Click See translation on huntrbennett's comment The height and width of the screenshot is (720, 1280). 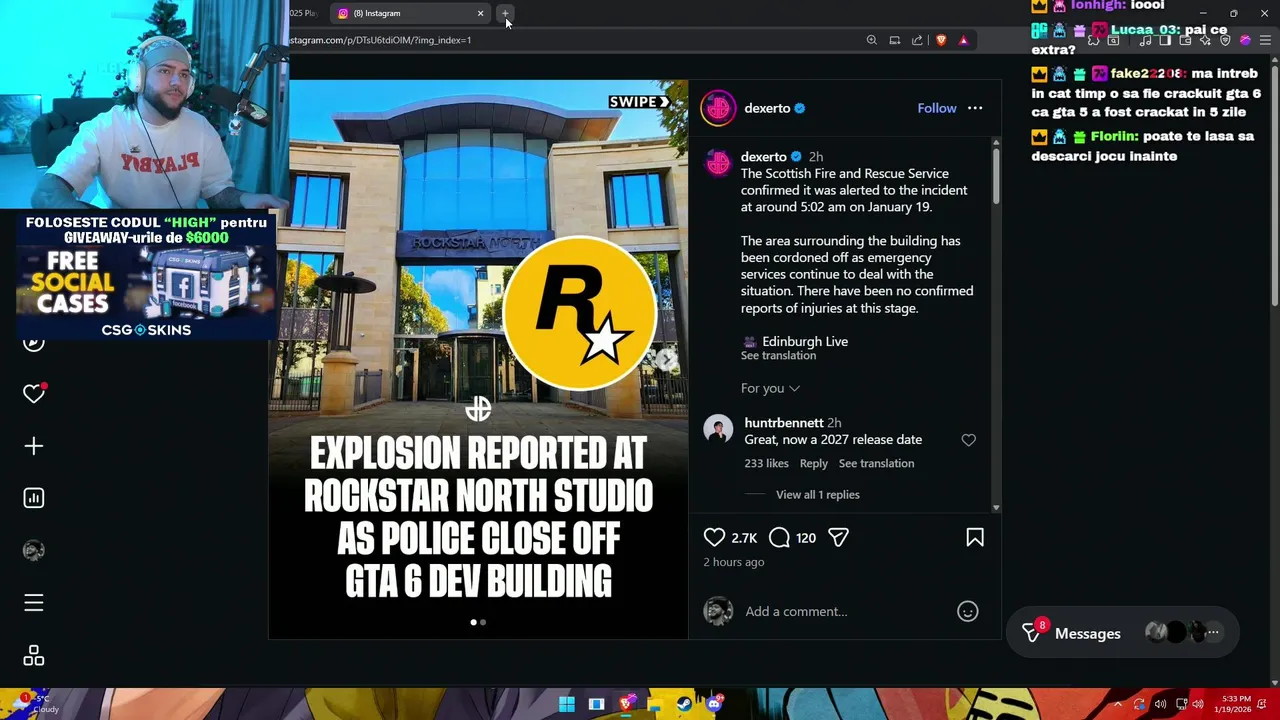point(876,463)
